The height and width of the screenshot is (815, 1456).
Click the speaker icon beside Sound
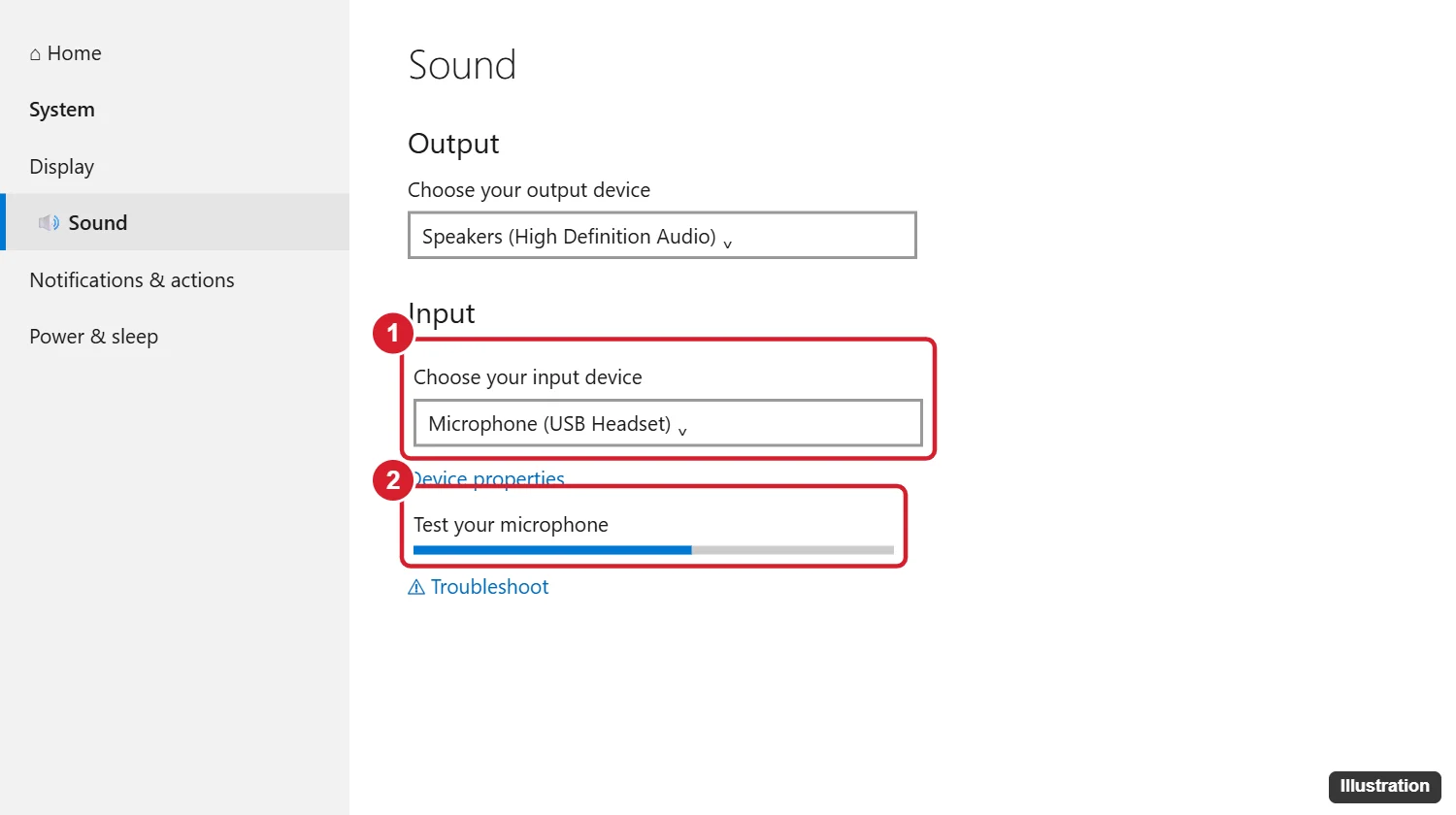[49, 223]
